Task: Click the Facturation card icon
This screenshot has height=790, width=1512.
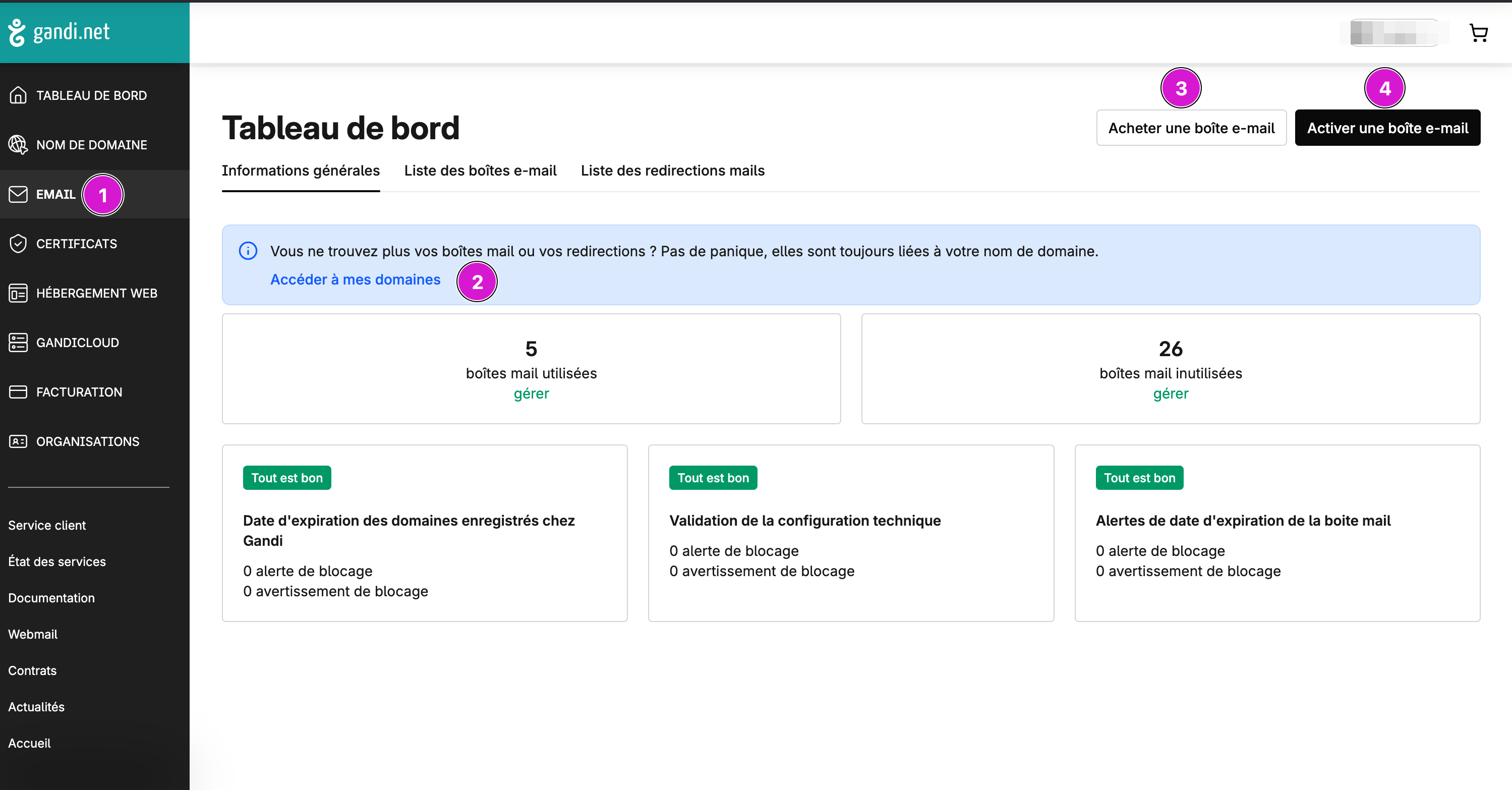Action: [x=18, y=391]
